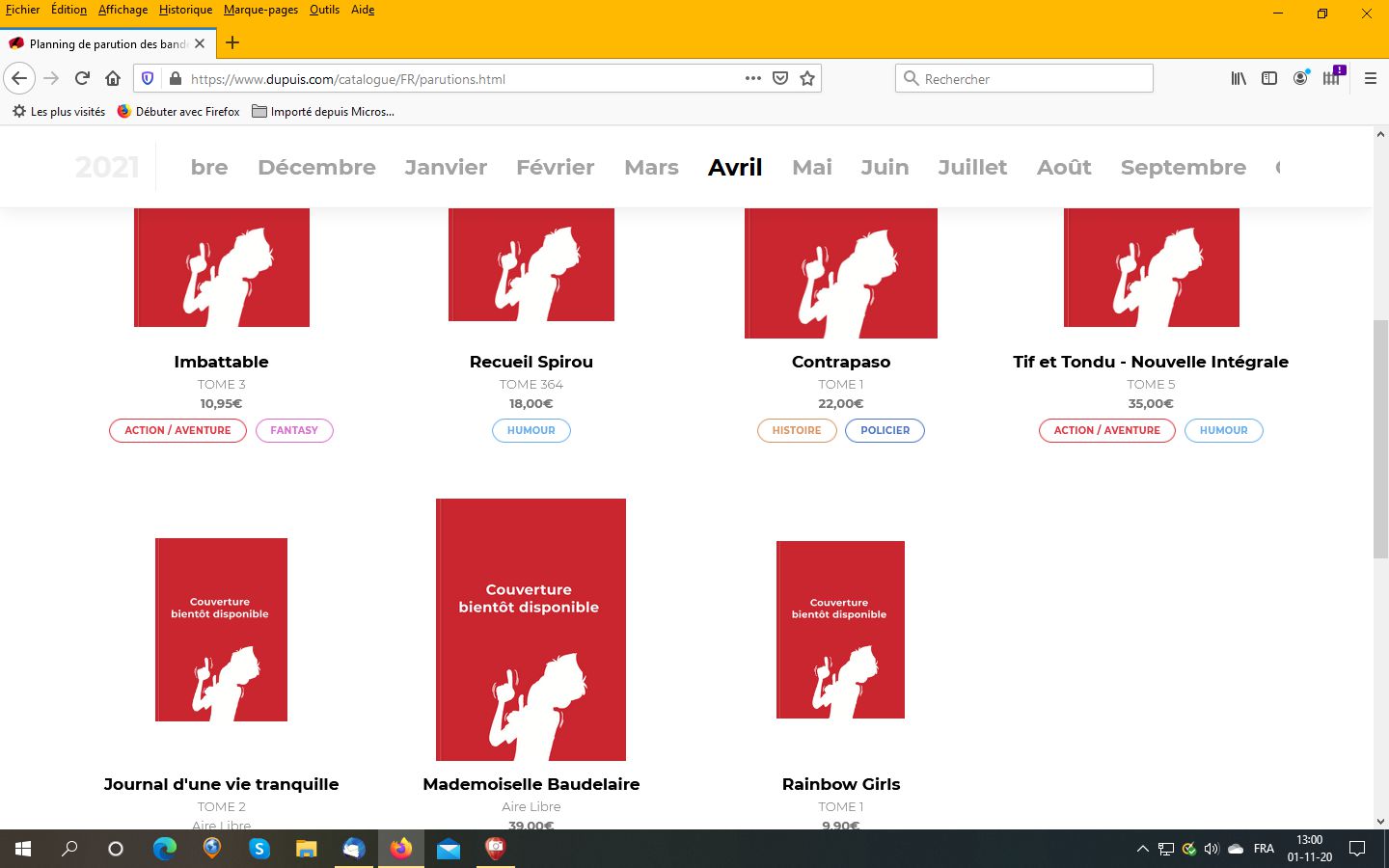
Task: Open a new browser tab
Action: 232,42
